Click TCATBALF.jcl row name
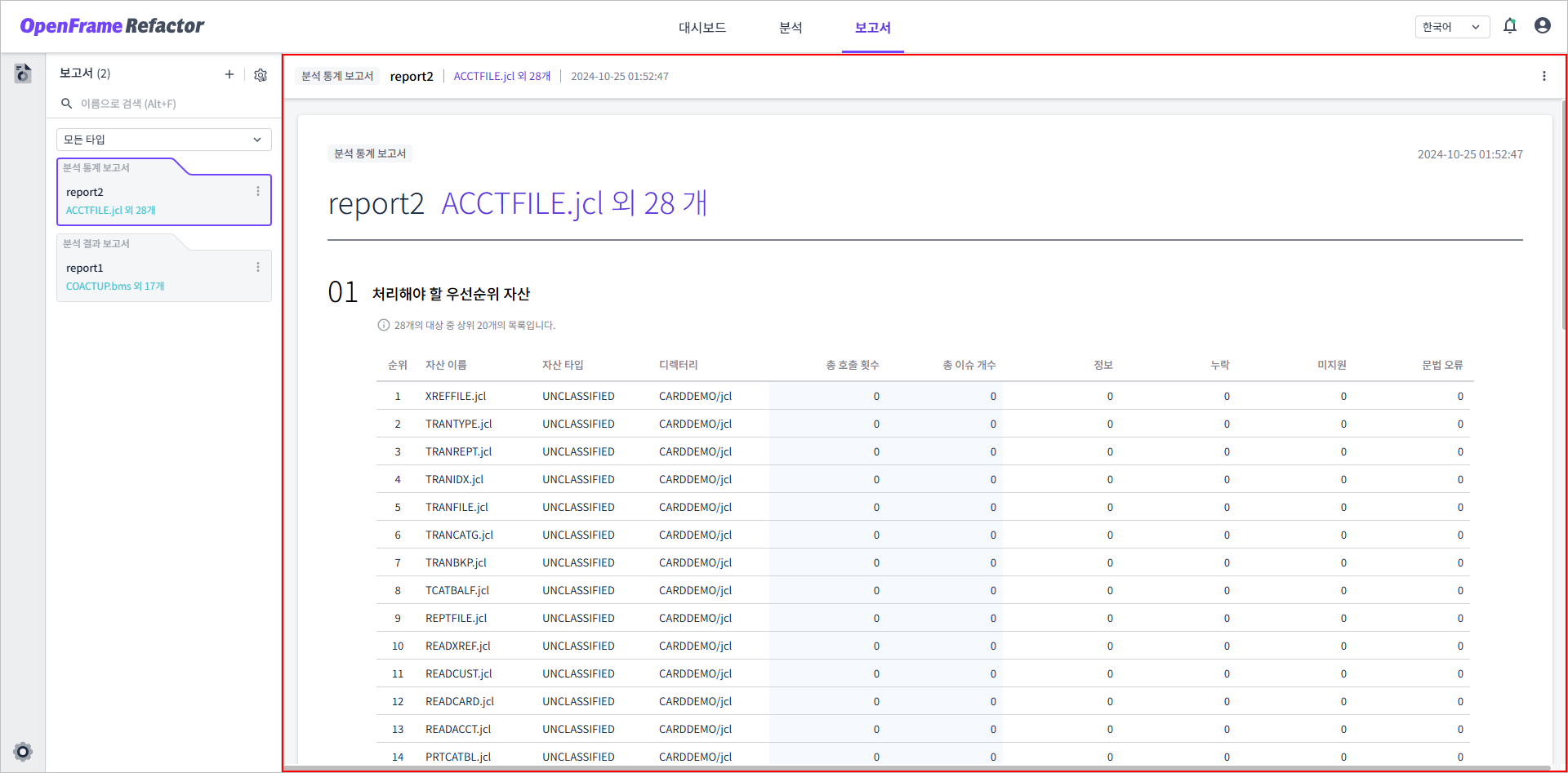Screen dimensions: 1568x773 (x=457, y=590)
